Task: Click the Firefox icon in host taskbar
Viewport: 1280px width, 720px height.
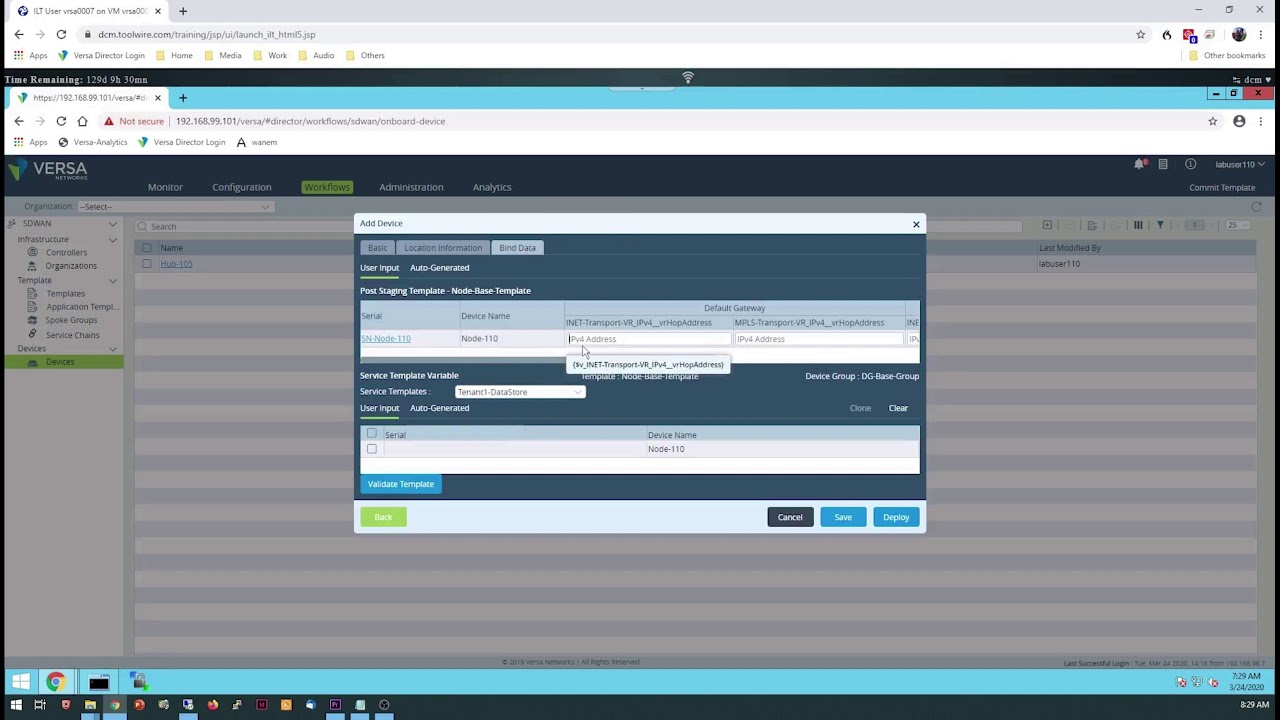Action: (213, 705)
